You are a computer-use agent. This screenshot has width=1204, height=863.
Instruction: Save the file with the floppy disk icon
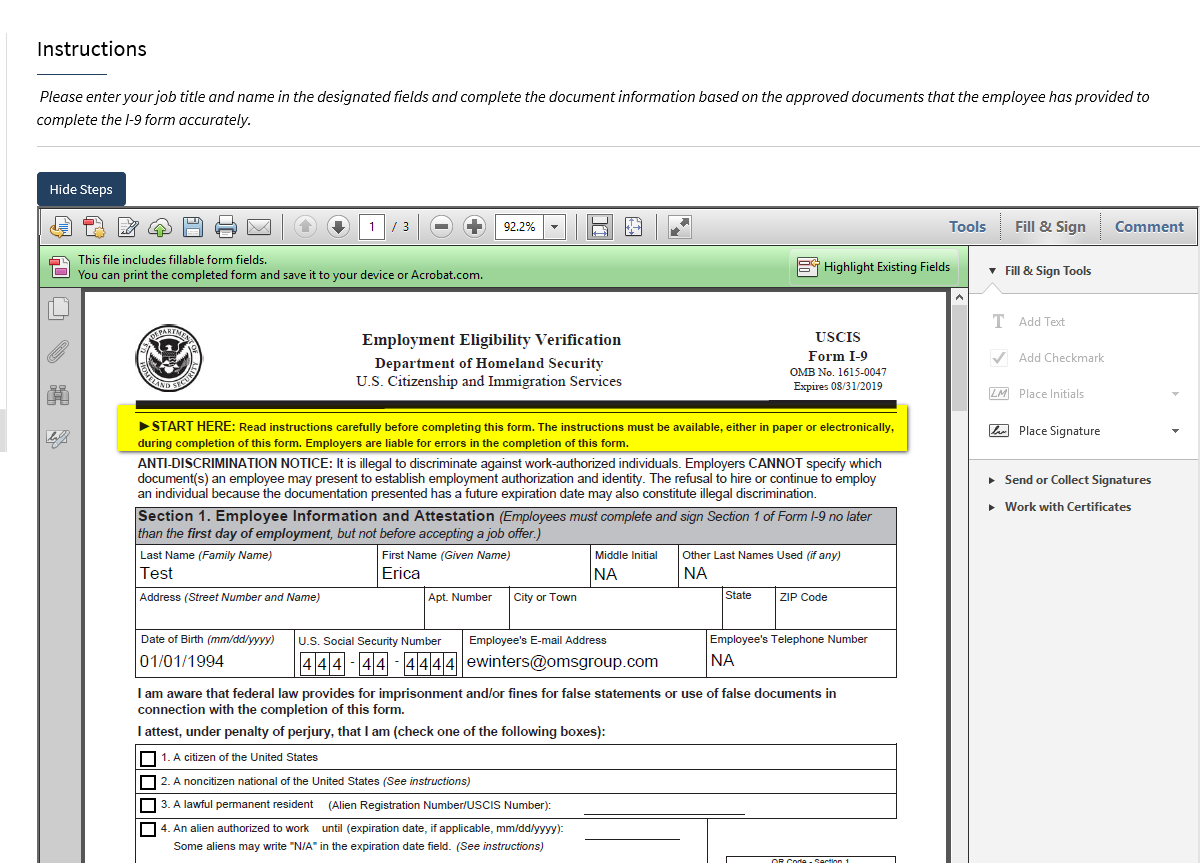pos(193,227)
